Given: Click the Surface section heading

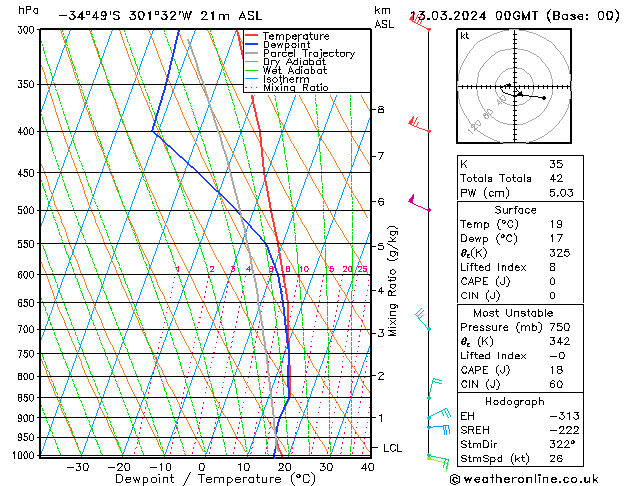Looking at the screenshot, I should [x=515, y=210].
